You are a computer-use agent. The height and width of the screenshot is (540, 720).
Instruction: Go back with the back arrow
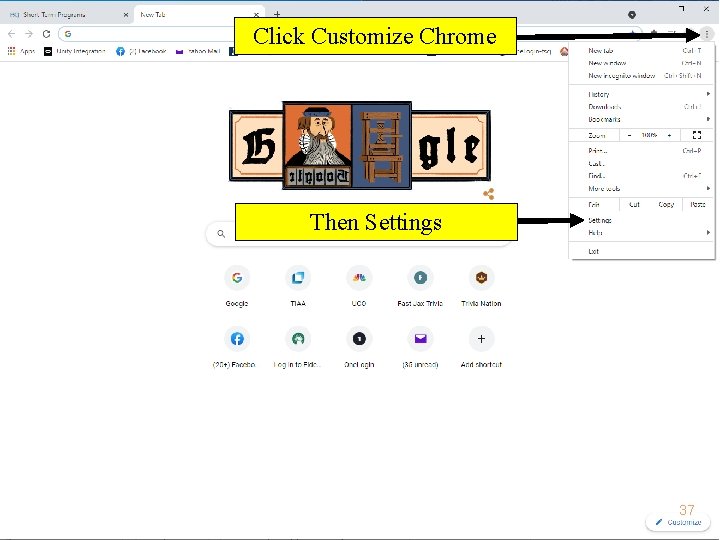[11, 34]
